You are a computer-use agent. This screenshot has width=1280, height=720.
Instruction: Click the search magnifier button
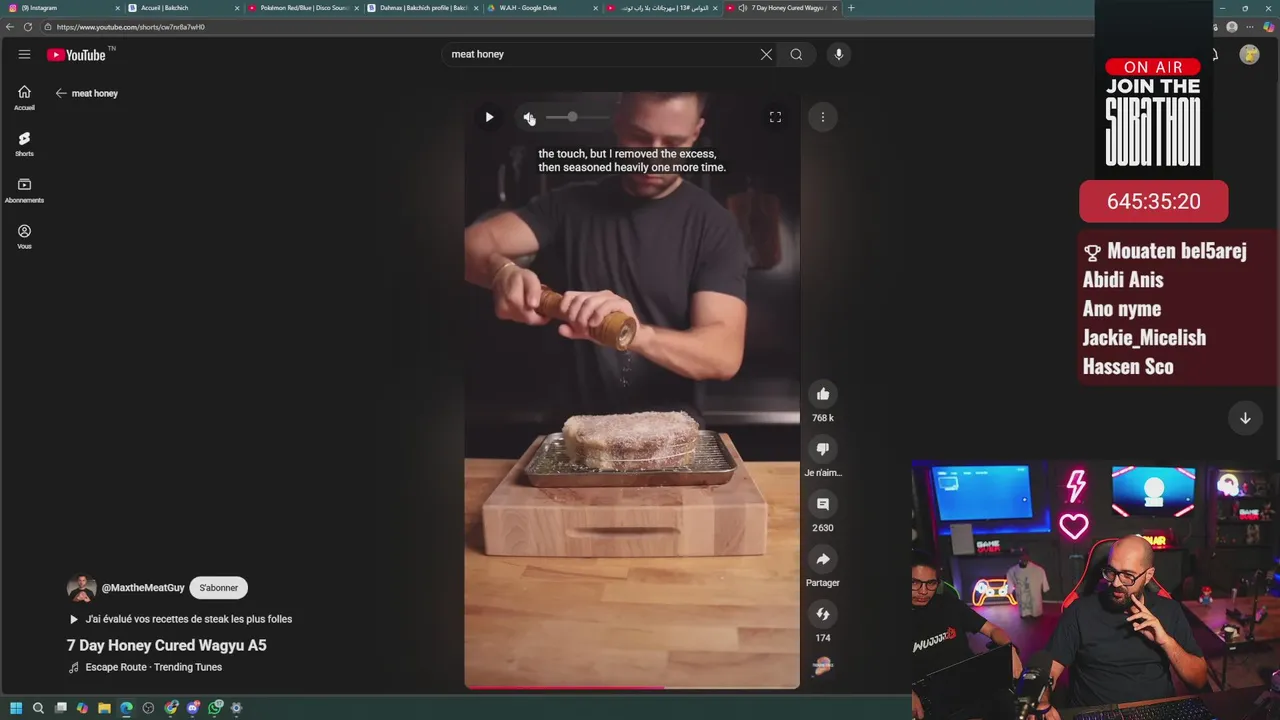click(x=796, y=54)
